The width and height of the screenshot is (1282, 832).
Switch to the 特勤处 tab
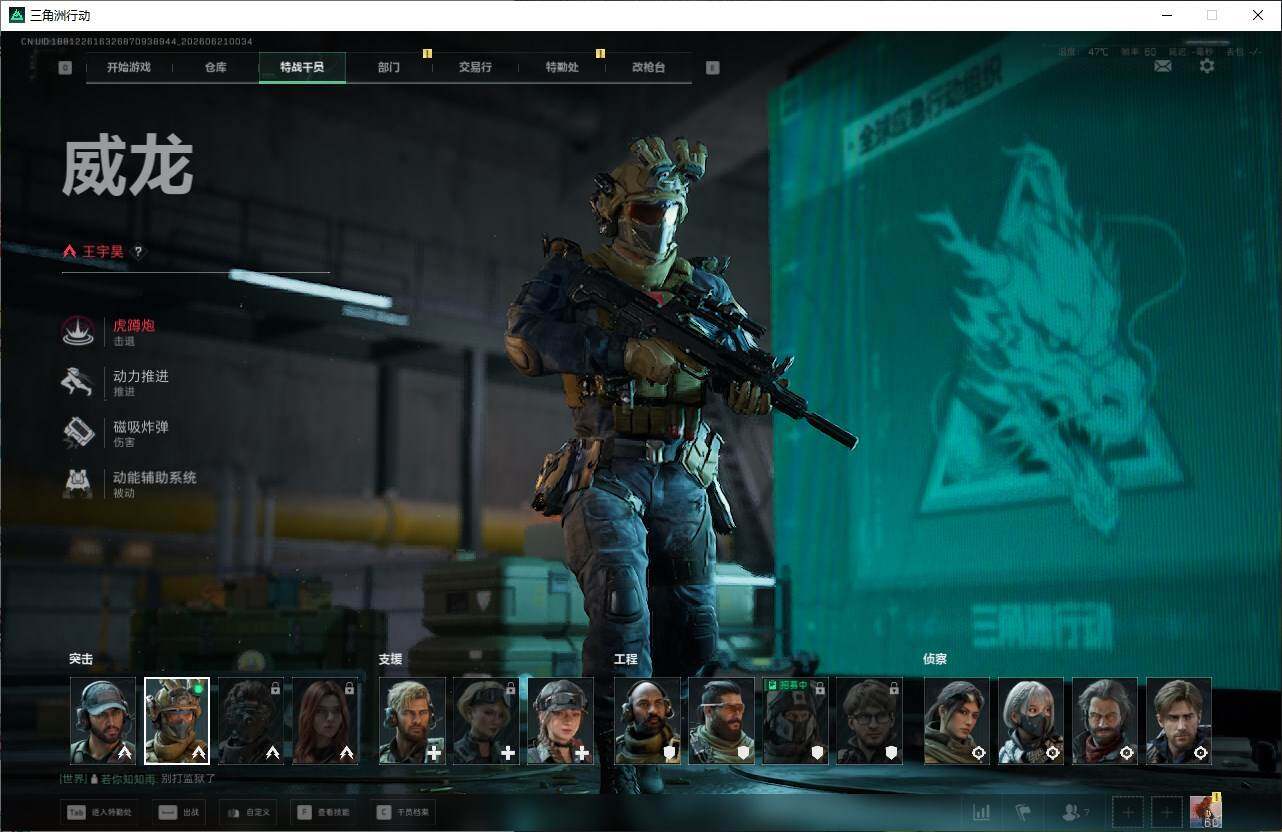click(x=562, y=68)
